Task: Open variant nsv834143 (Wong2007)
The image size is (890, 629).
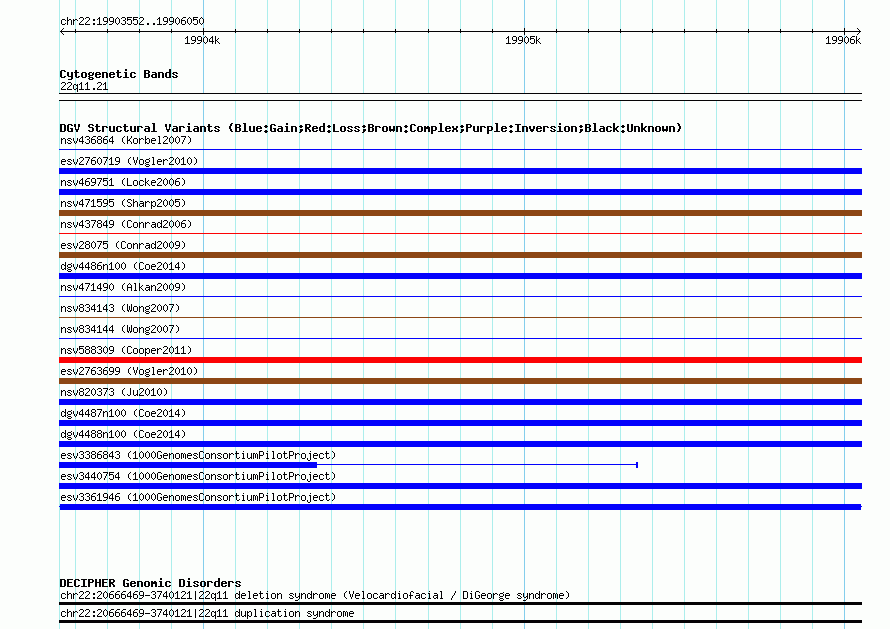Action: tap(120, 308)
